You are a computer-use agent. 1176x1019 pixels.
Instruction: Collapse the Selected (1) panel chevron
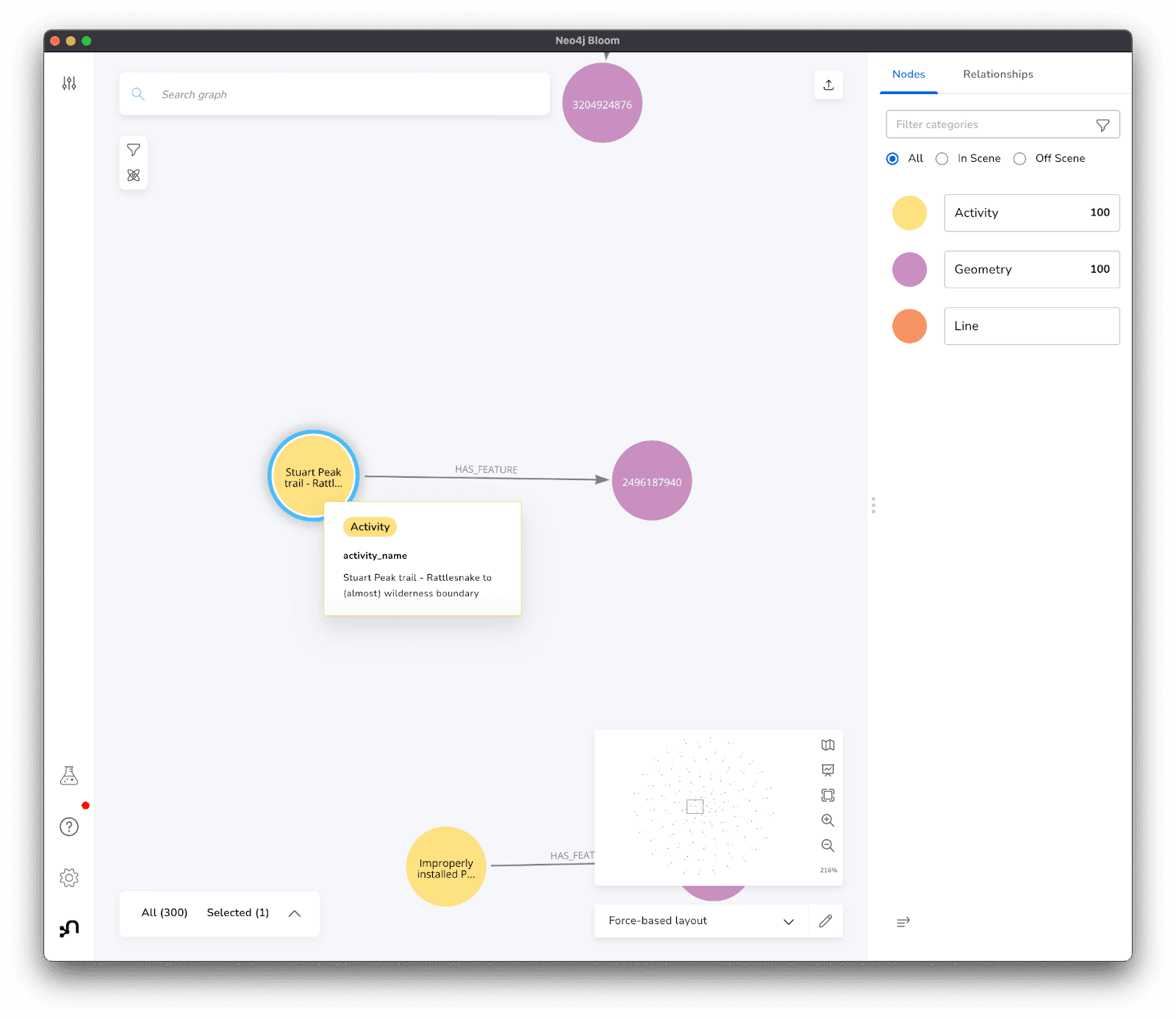(x=295, y=913)
